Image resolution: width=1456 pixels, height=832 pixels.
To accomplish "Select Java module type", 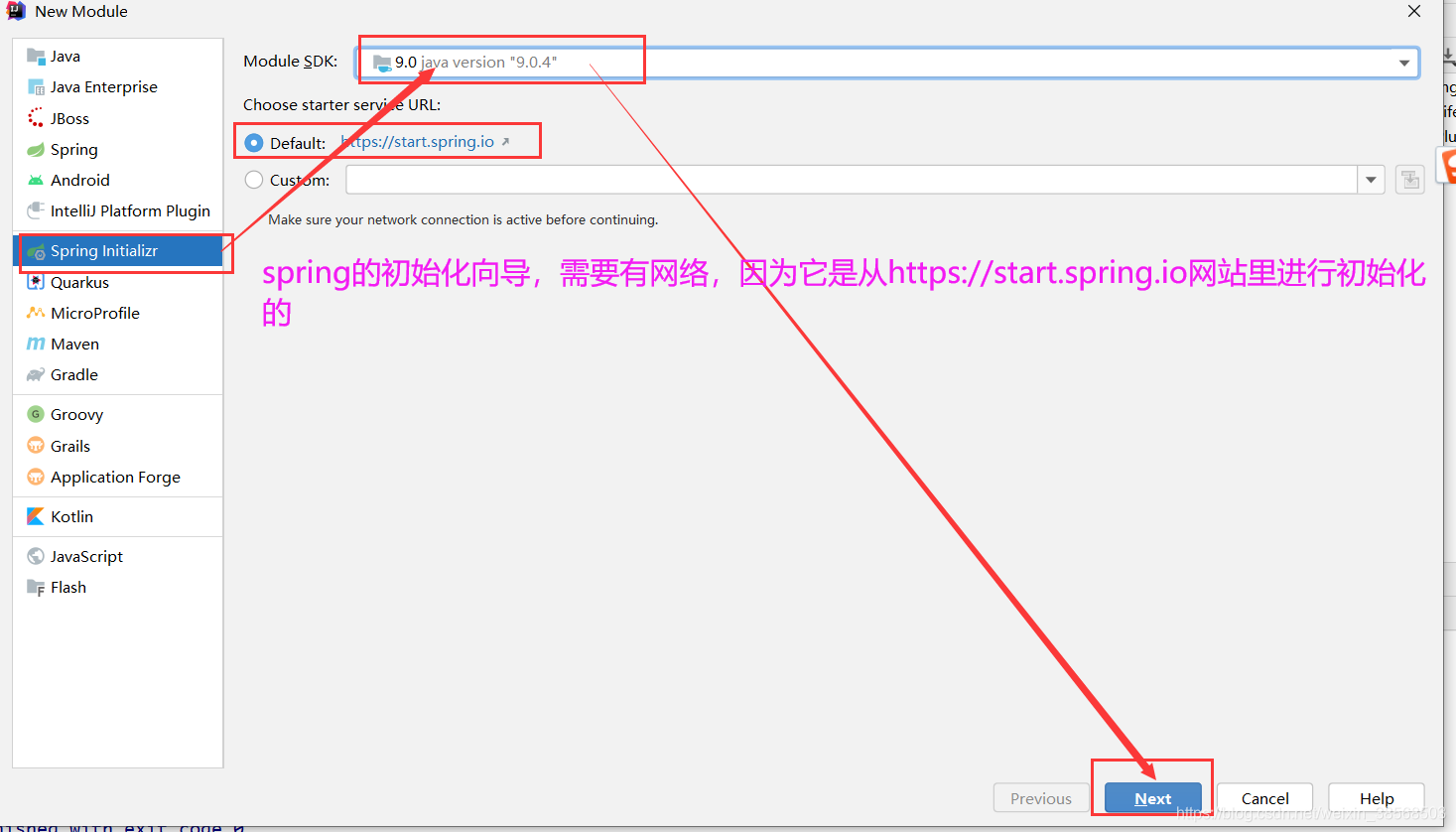I will [x=118, y=57].
